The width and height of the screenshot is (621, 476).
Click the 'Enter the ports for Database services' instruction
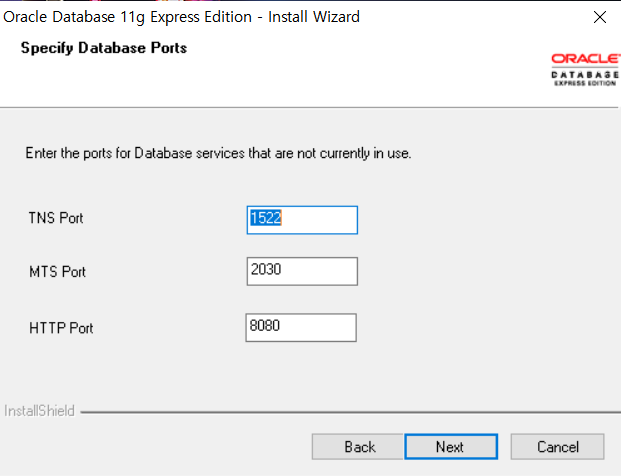tap(218, 153)
